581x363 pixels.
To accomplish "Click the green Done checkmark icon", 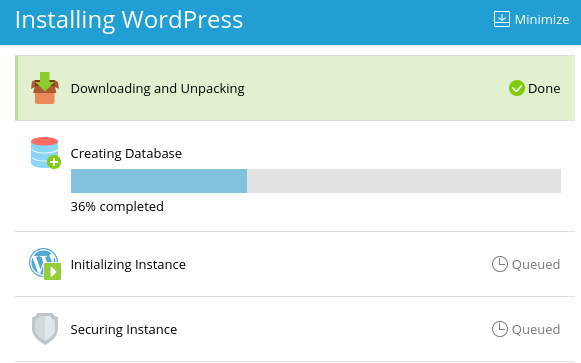I will [517, 88].
